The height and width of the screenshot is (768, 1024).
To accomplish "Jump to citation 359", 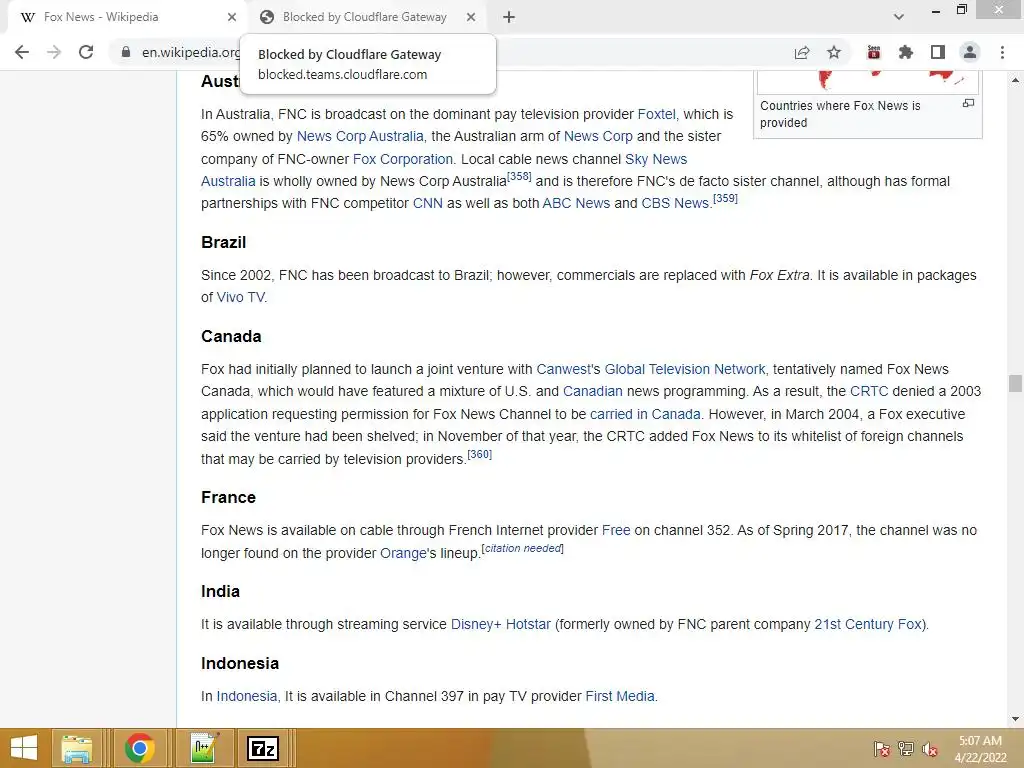I will point(726,199).
